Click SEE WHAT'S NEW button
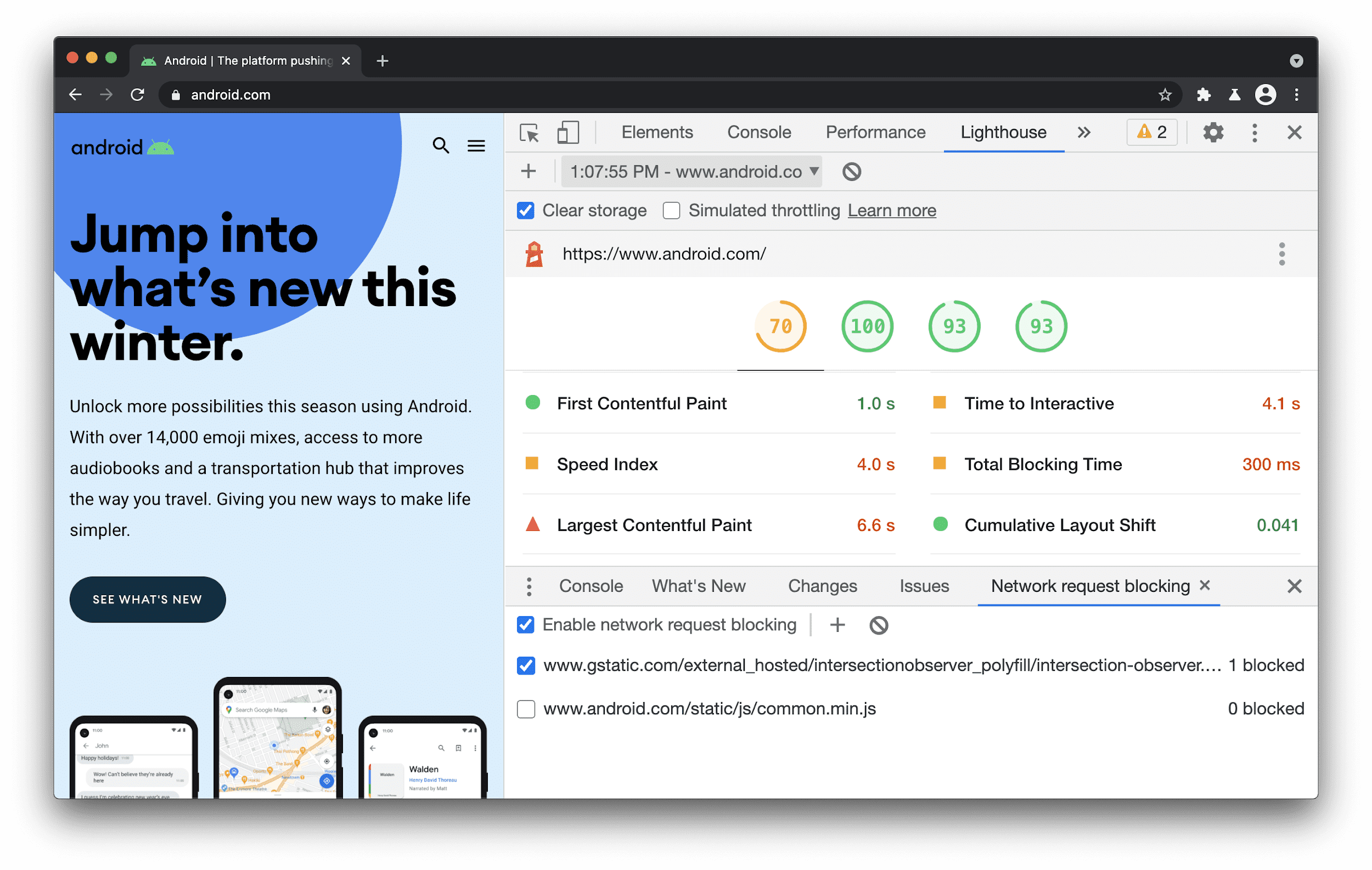This screenshot has width=1372, height=870. click(149, 599)
